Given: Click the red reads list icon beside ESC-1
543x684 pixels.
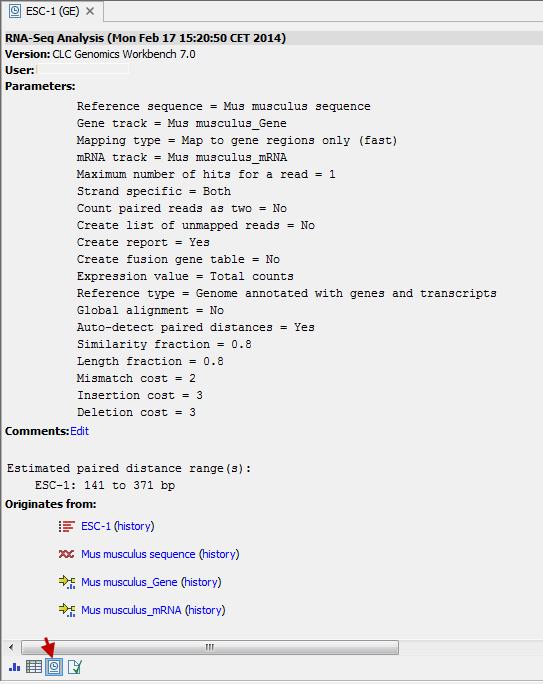Looking at the screenshot, I should click(x=67, y=527).
